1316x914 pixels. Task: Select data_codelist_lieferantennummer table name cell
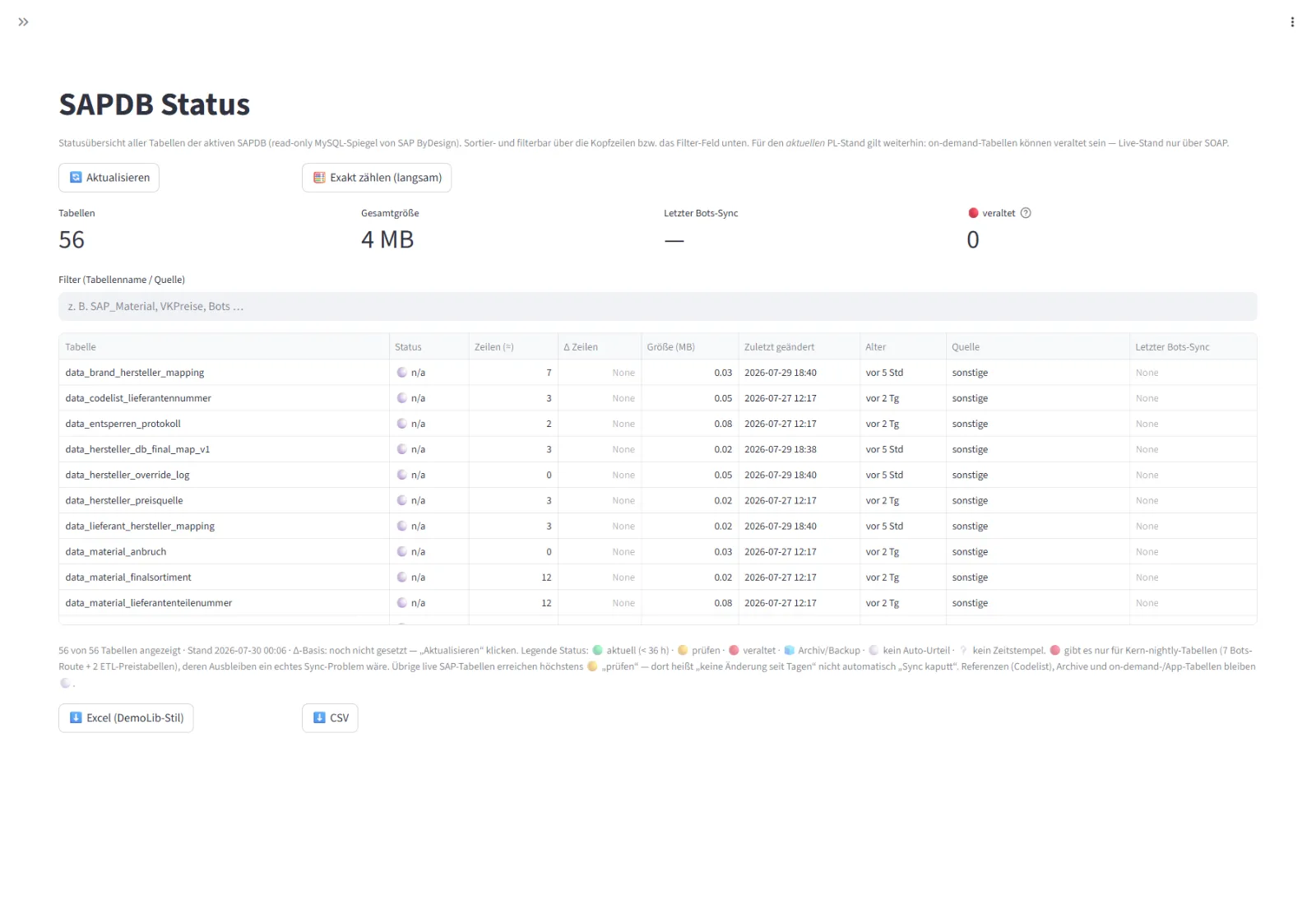(224, 398)
